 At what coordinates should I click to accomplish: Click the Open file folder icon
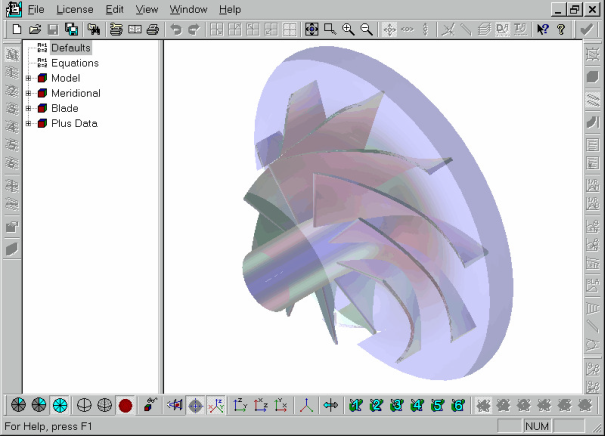coord(35,30)
